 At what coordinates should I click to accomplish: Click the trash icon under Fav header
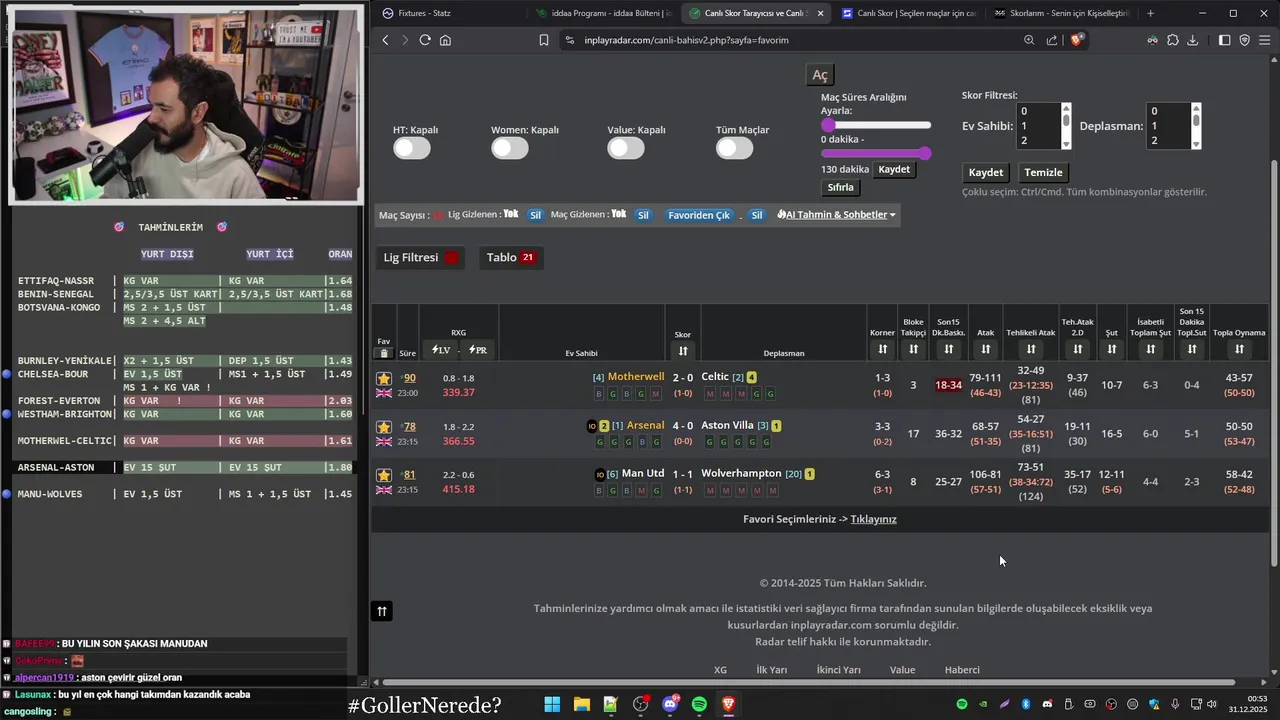tap(384, 353)
